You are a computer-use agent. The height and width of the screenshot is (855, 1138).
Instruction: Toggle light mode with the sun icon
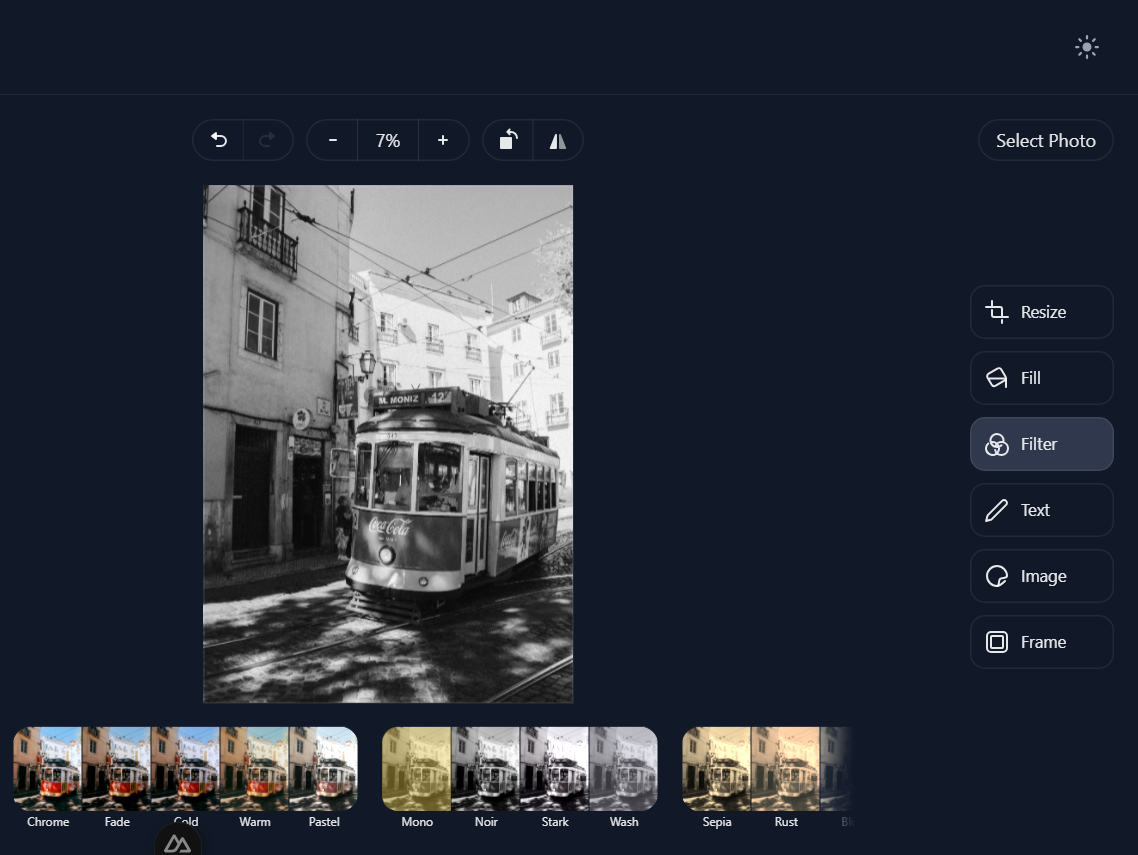coord(1087,47)
